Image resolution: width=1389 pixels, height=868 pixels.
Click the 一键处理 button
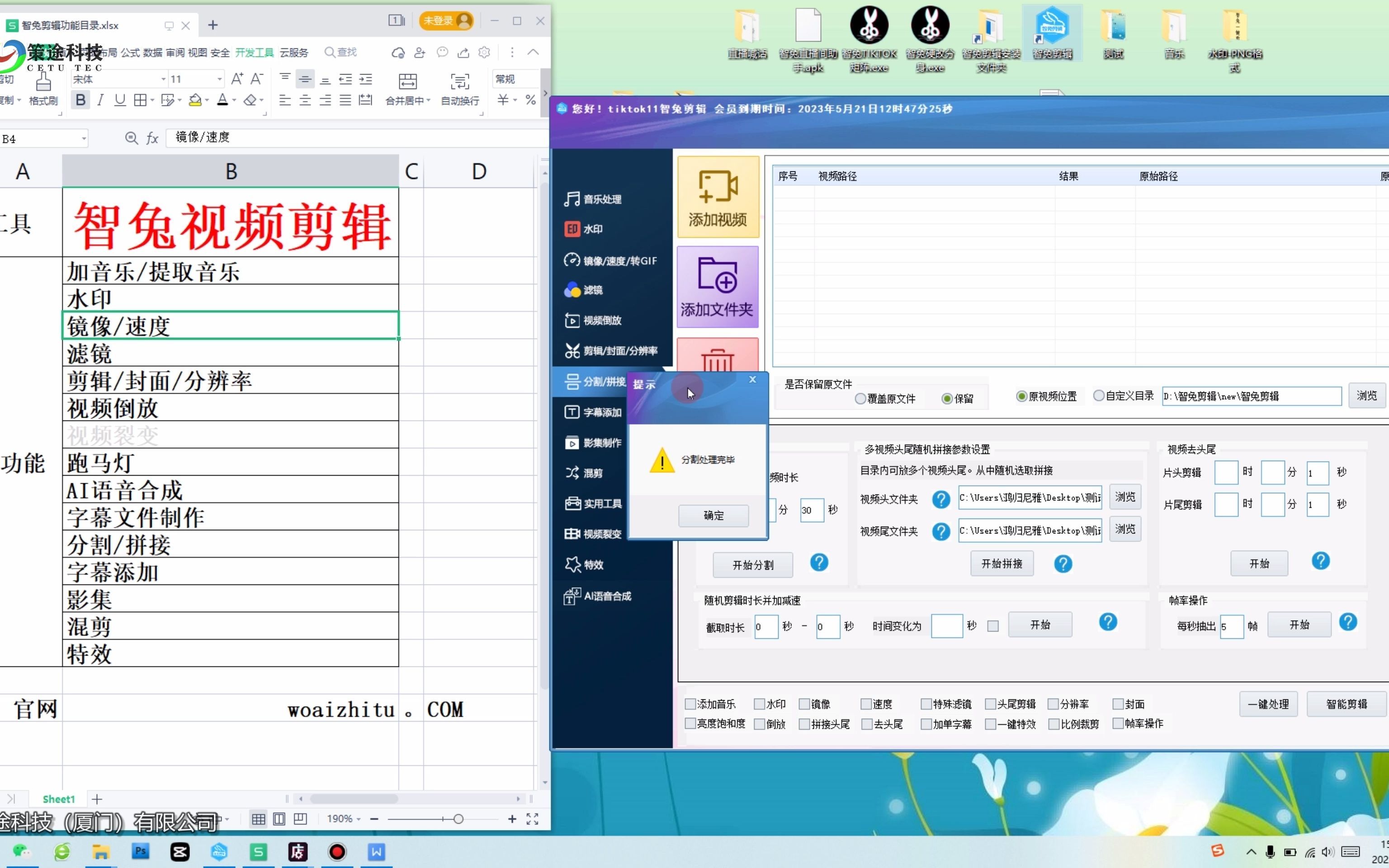tap(1268, 704)
